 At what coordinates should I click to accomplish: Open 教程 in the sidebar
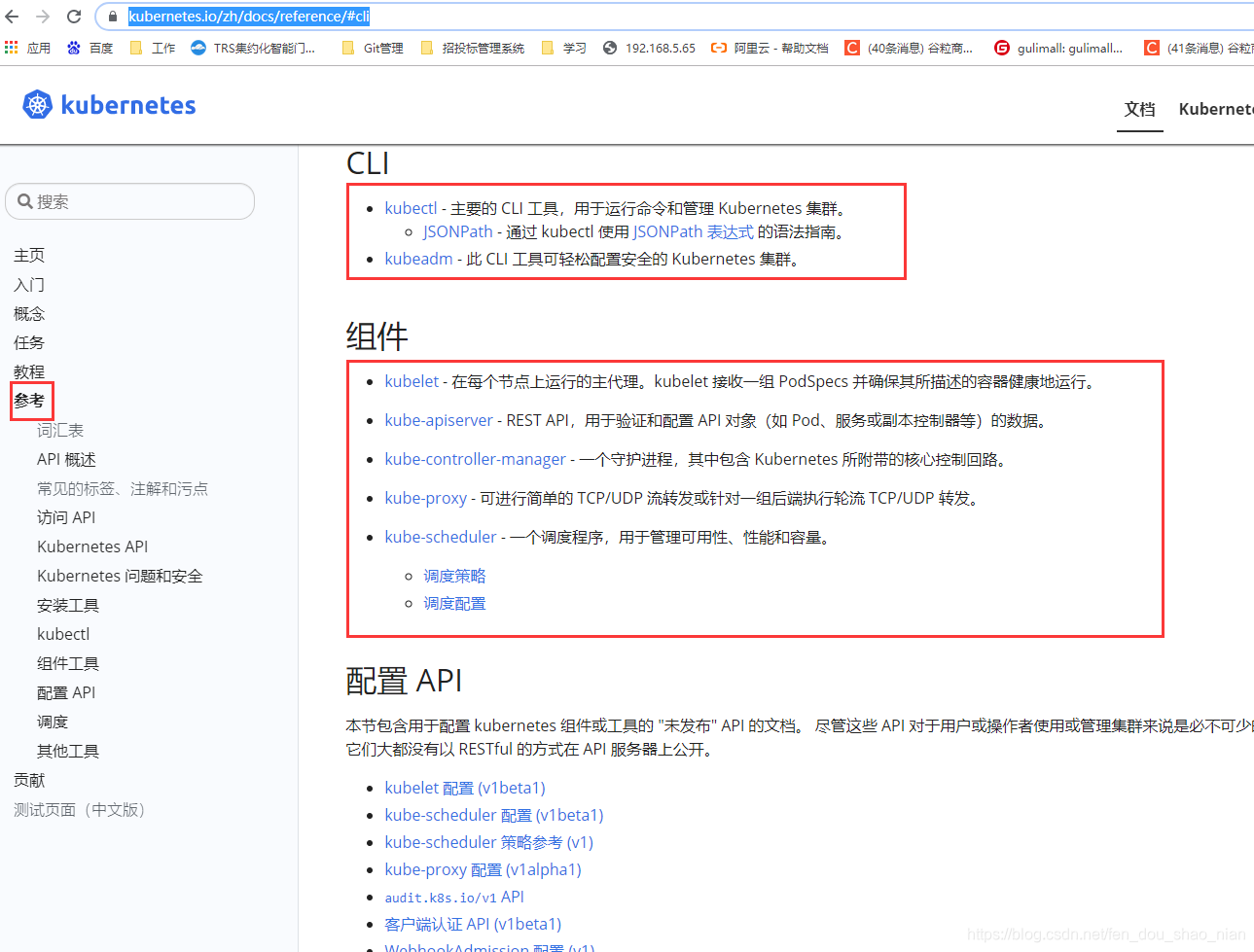(29, 371)
